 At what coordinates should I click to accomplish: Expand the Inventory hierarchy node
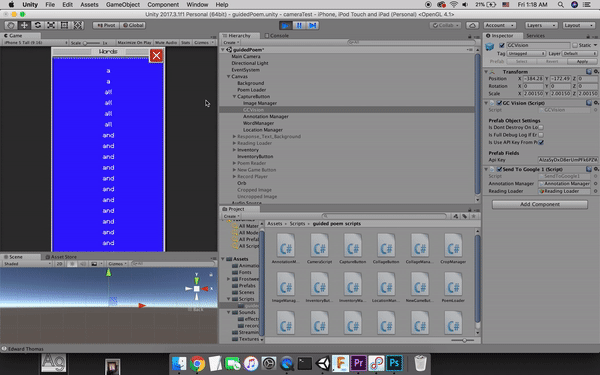pyautogui.click(x=234, y=150)
